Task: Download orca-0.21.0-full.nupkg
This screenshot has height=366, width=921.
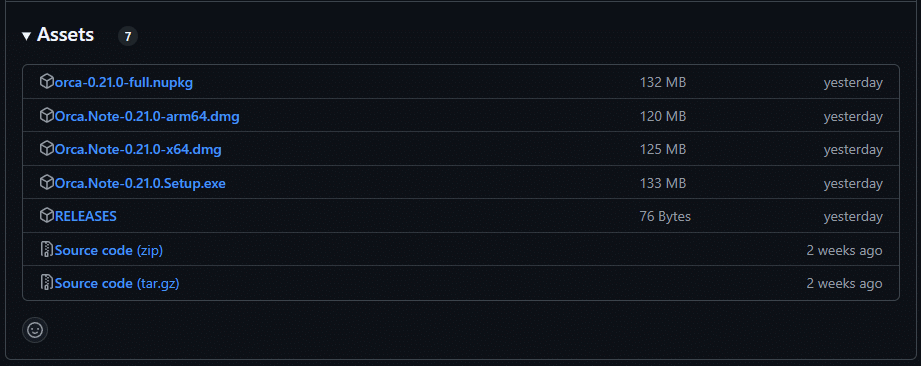Action: 123,82
